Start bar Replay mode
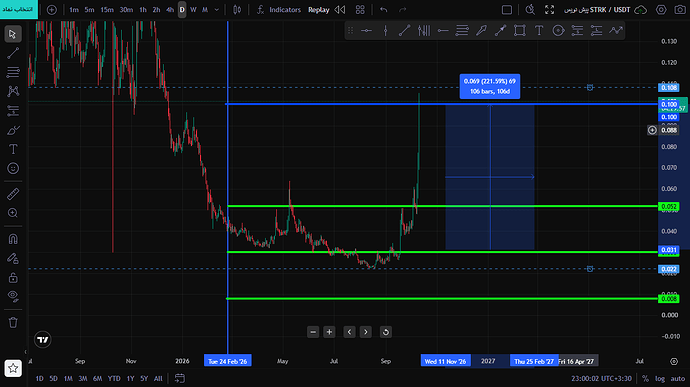690x387 pixels. pos(319,10)
